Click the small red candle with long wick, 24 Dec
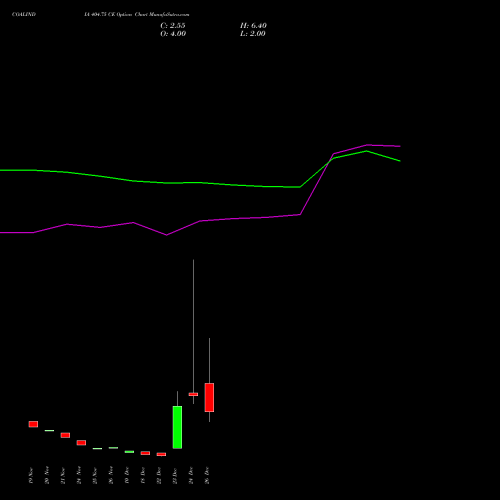The height and width of the screenshot is (500, 500). (x=193, y=394)
